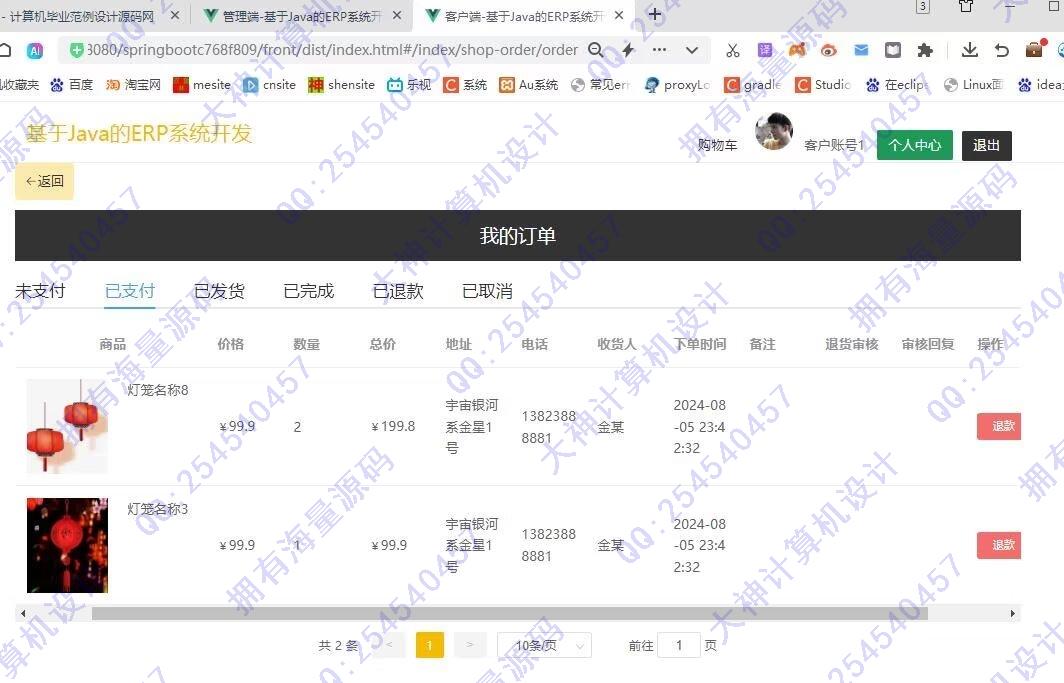Click the bookshelf box extension icon
Screen dimensions: 1064x683
tap(893, 50)
